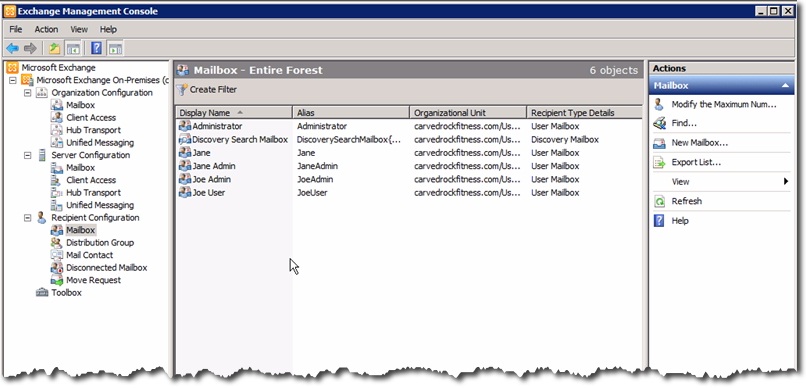Select the Joe Admin display name
This screenshot has height=388, width=807.
pyautogui.click(x=212, y=180)
